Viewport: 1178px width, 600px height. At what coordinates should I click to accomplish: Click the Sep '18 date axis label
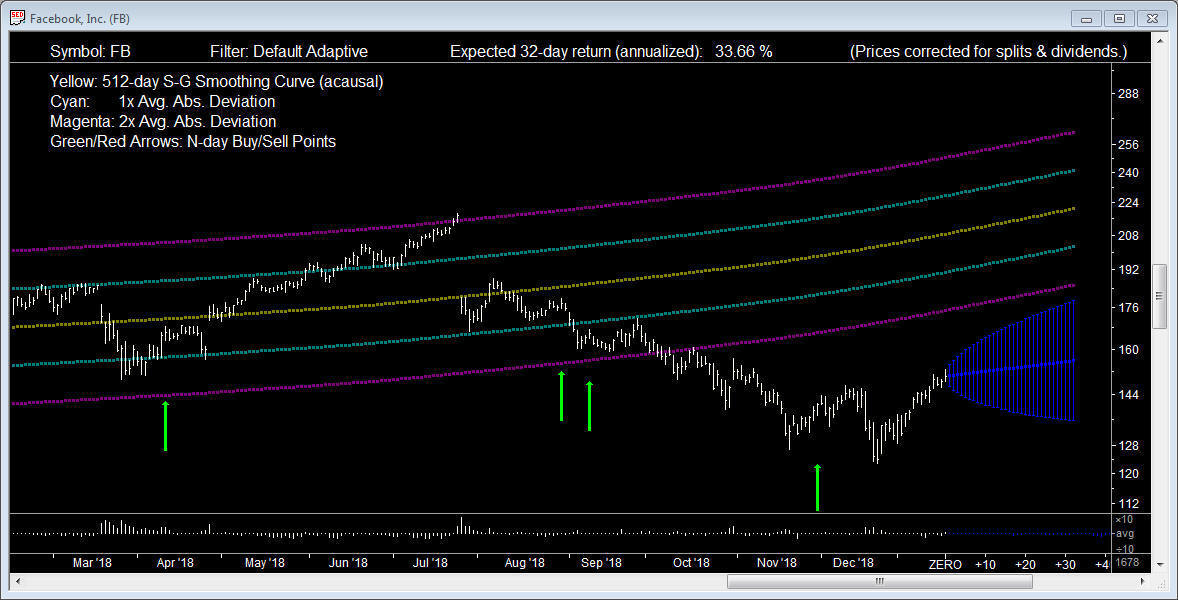coord(602,562)
